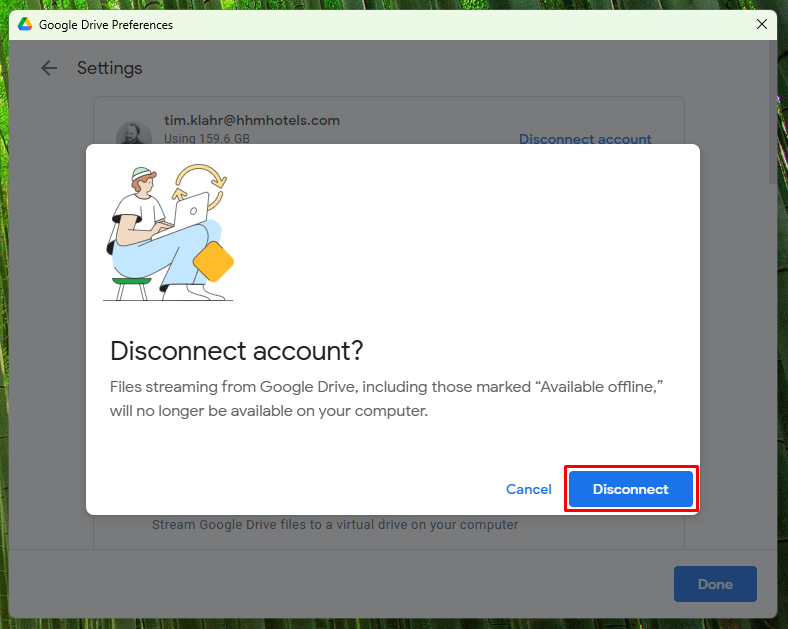
Task: Close the Google Drive Preferences window
Action: click(762, 25)
